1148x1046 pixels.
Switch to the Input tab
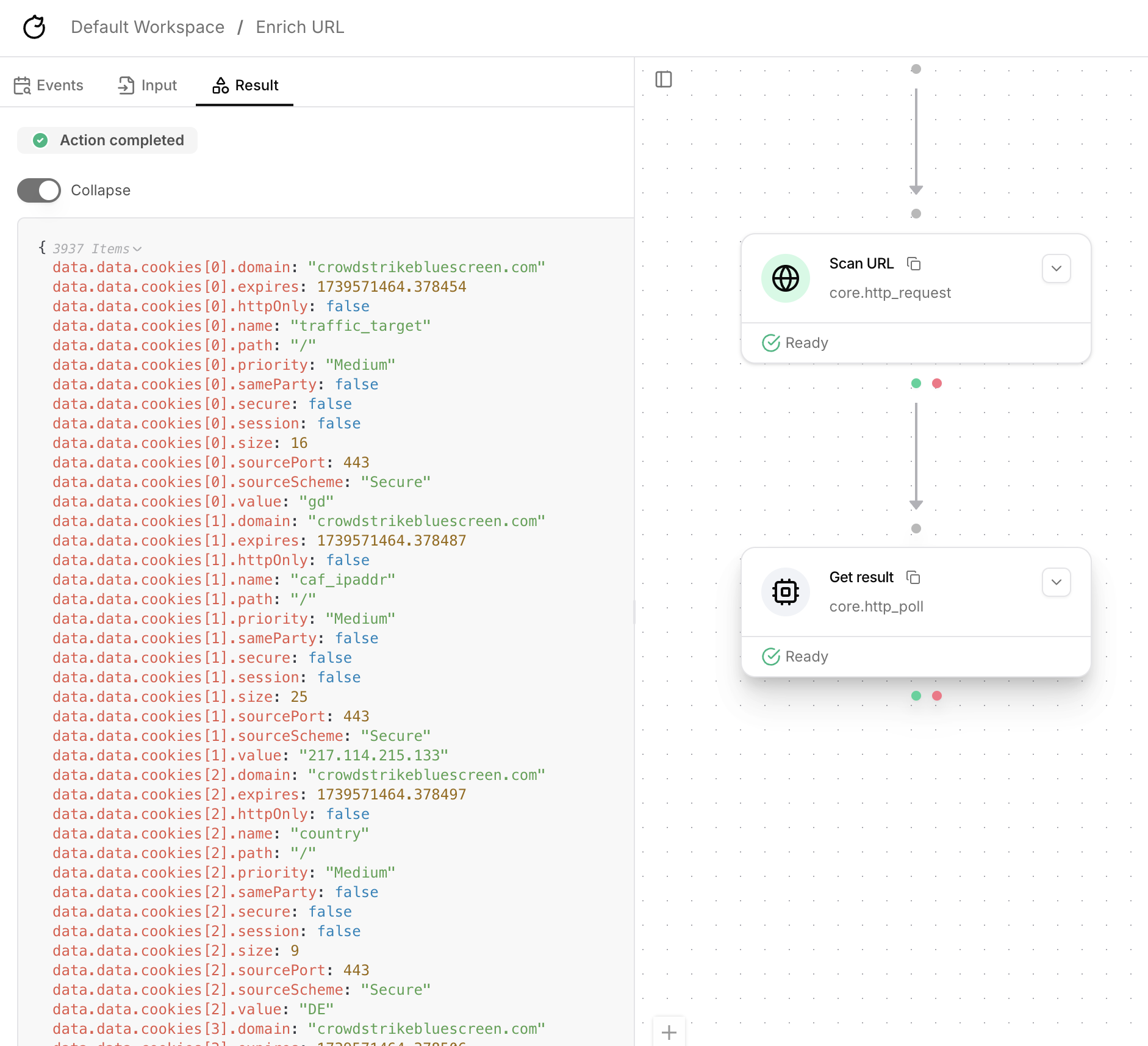click(x=147, y=85)
